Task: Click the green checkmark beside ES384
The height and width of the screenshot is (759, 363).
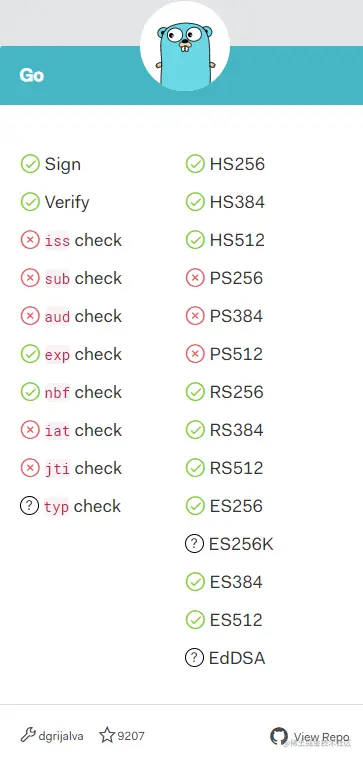Action: (x=195, y=581)
